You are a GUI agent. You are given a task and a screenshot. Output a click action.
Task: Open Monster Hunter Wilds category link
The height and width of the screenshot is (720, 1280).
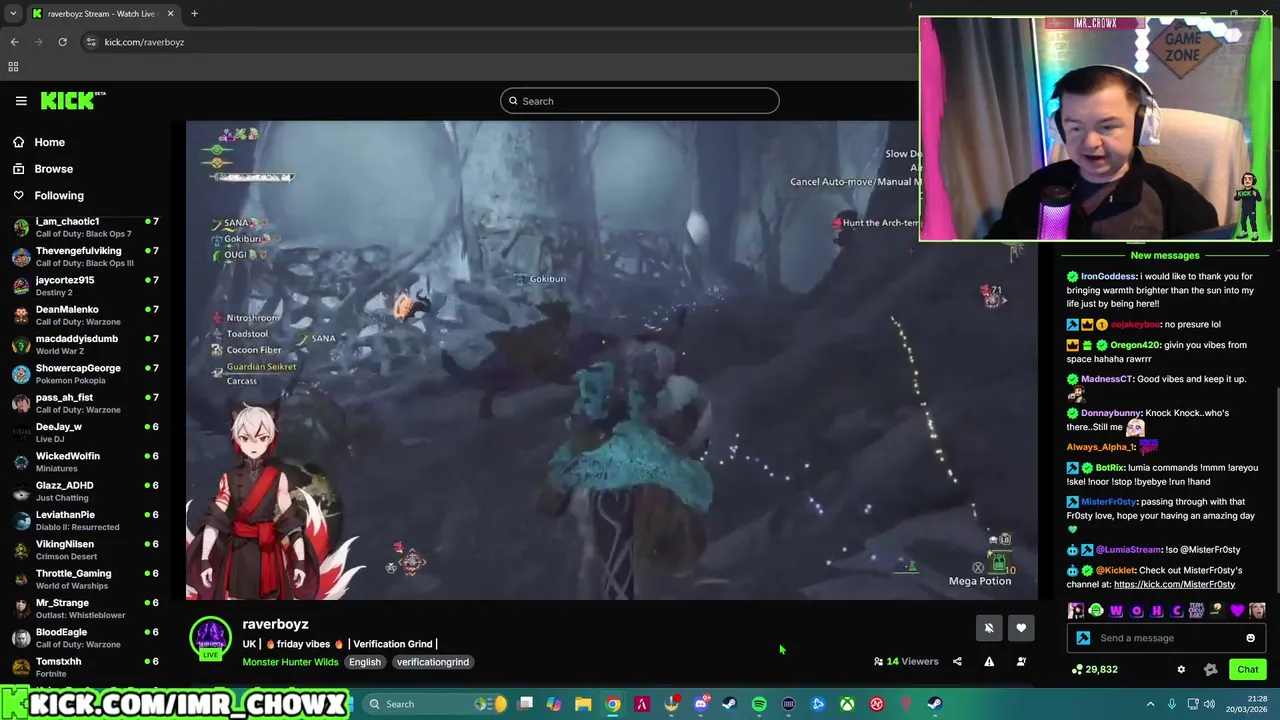(x=290, y=662)
